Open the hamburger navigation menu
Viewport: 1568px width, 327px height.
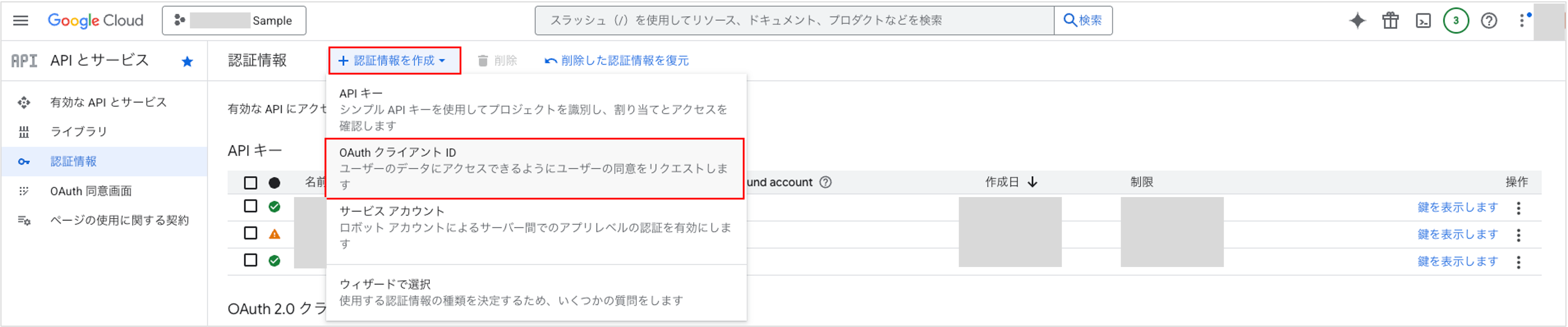pos(21,21)
